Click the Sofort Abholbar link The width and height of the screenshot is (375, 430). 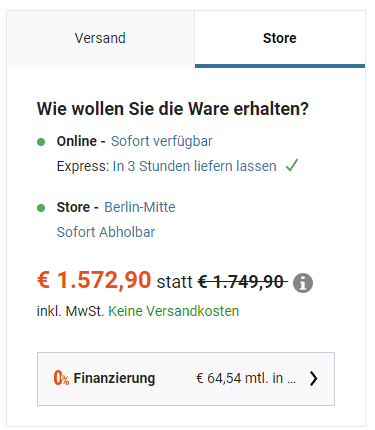106,232
